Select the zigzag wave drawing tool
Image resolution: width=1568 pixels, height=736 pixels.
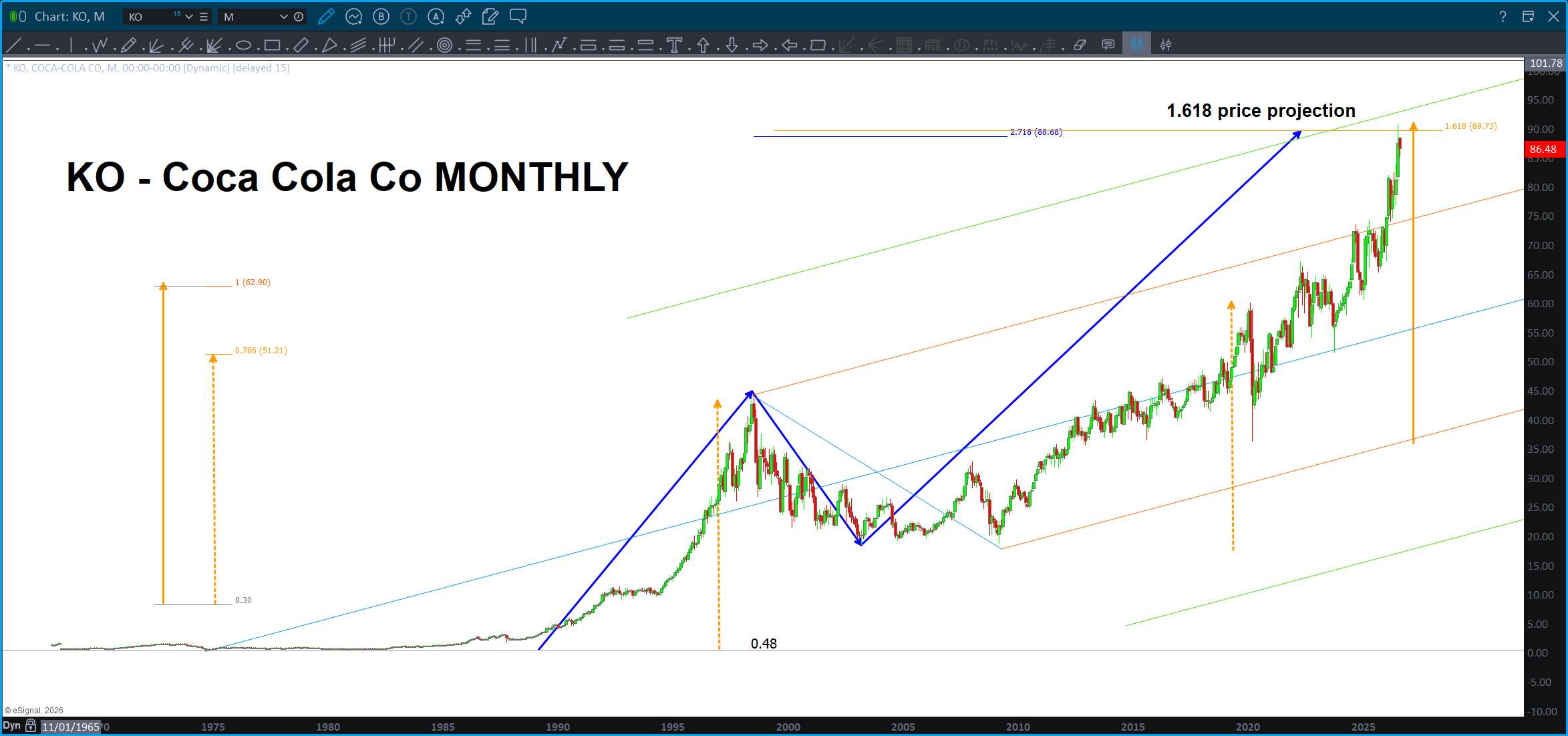click(100, 45)
